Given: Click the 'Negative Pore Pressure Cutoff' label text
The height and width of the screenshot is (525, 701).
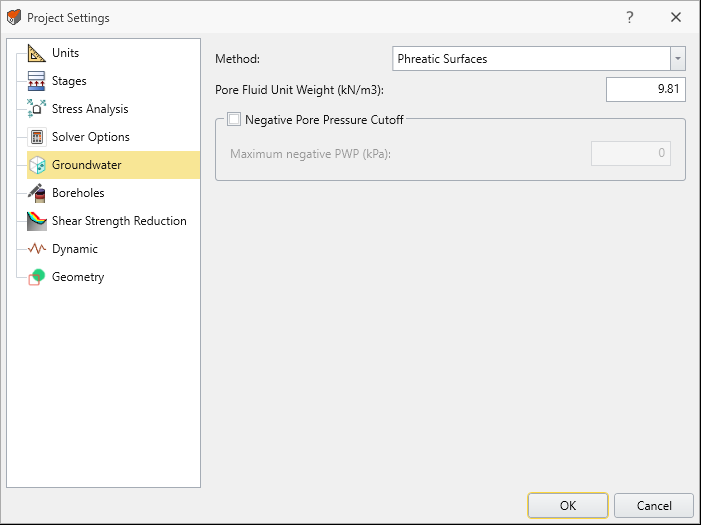Looking at the screenshot, I should [324, 120].
